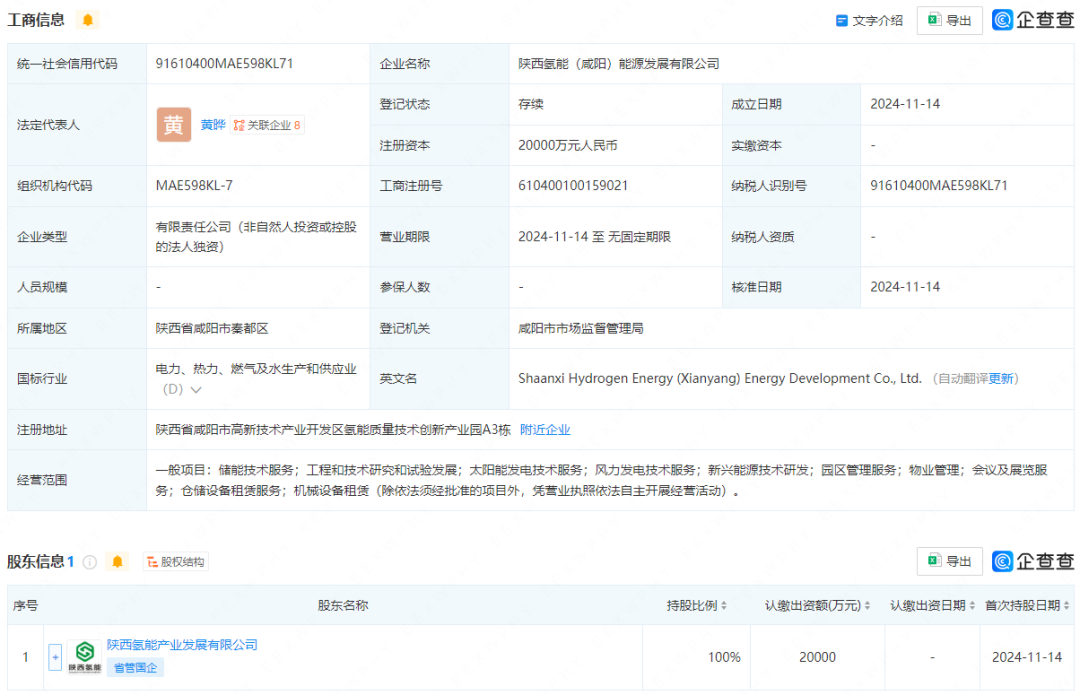The height and width of the screenshot is (695, 1080).
Task: Expand shareholder row plus toggle
Action: coord(55,657)
